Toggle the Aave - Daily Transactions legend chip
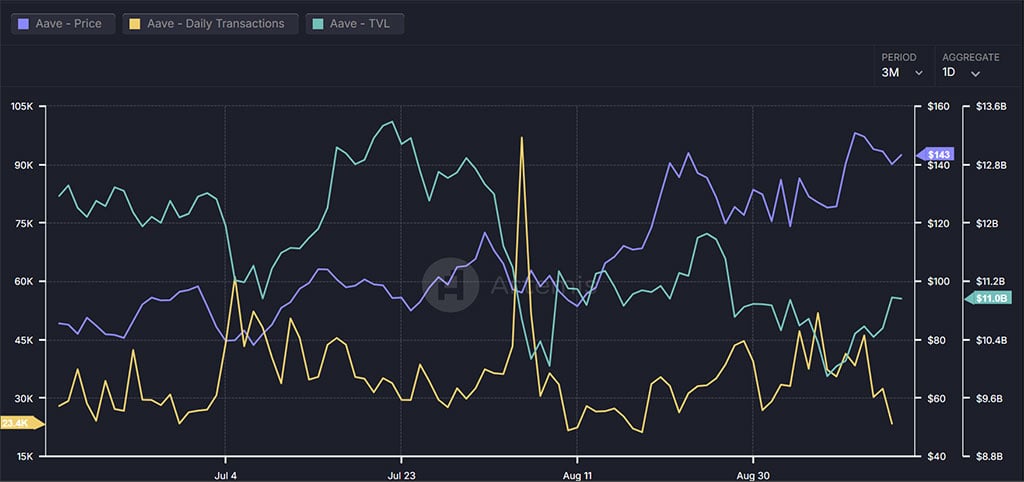Screen dimensions: 1024x482 pyautogui.click(x=210, y=24)
